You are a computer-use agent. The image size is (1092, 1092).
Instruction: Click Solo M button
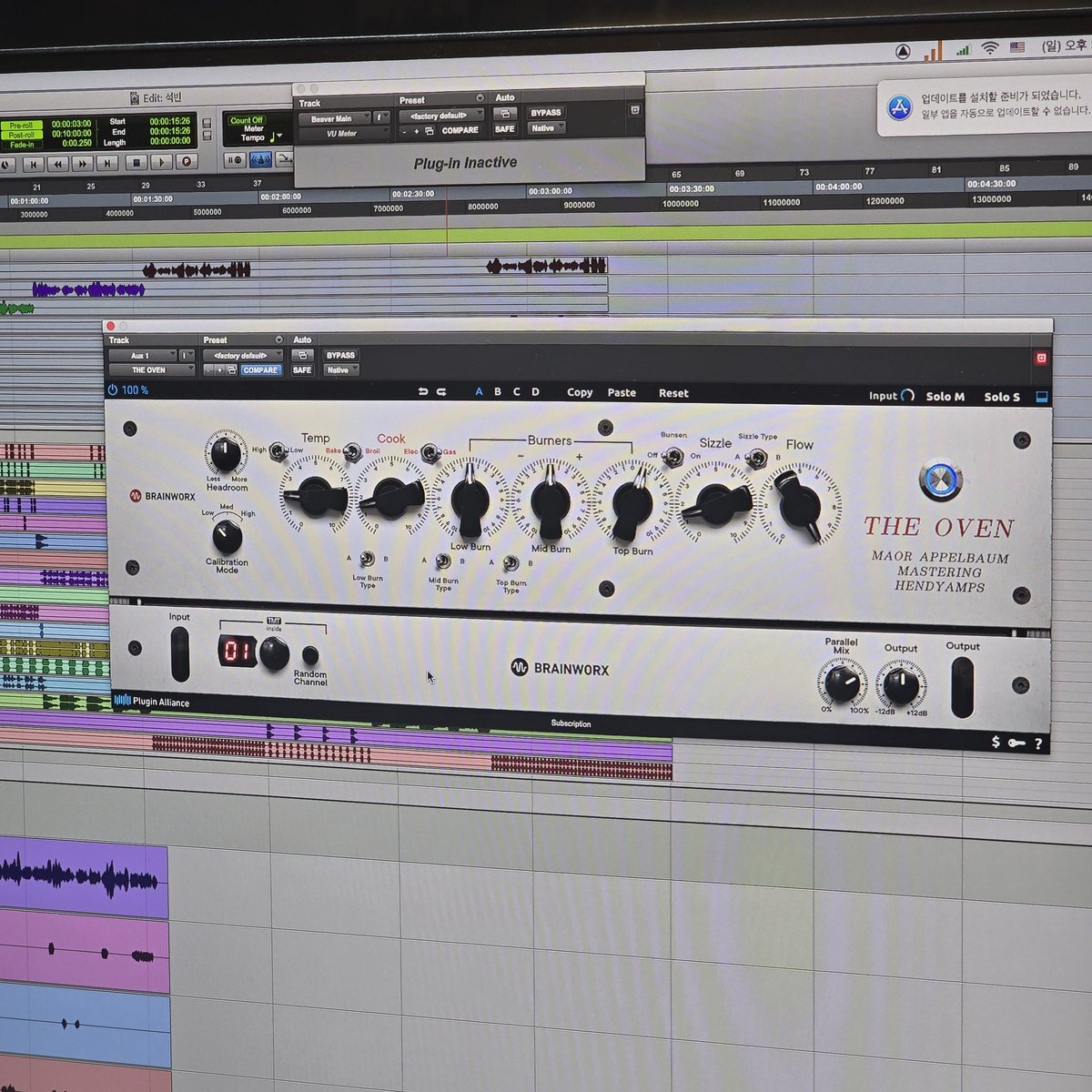[x=945, y=397]
